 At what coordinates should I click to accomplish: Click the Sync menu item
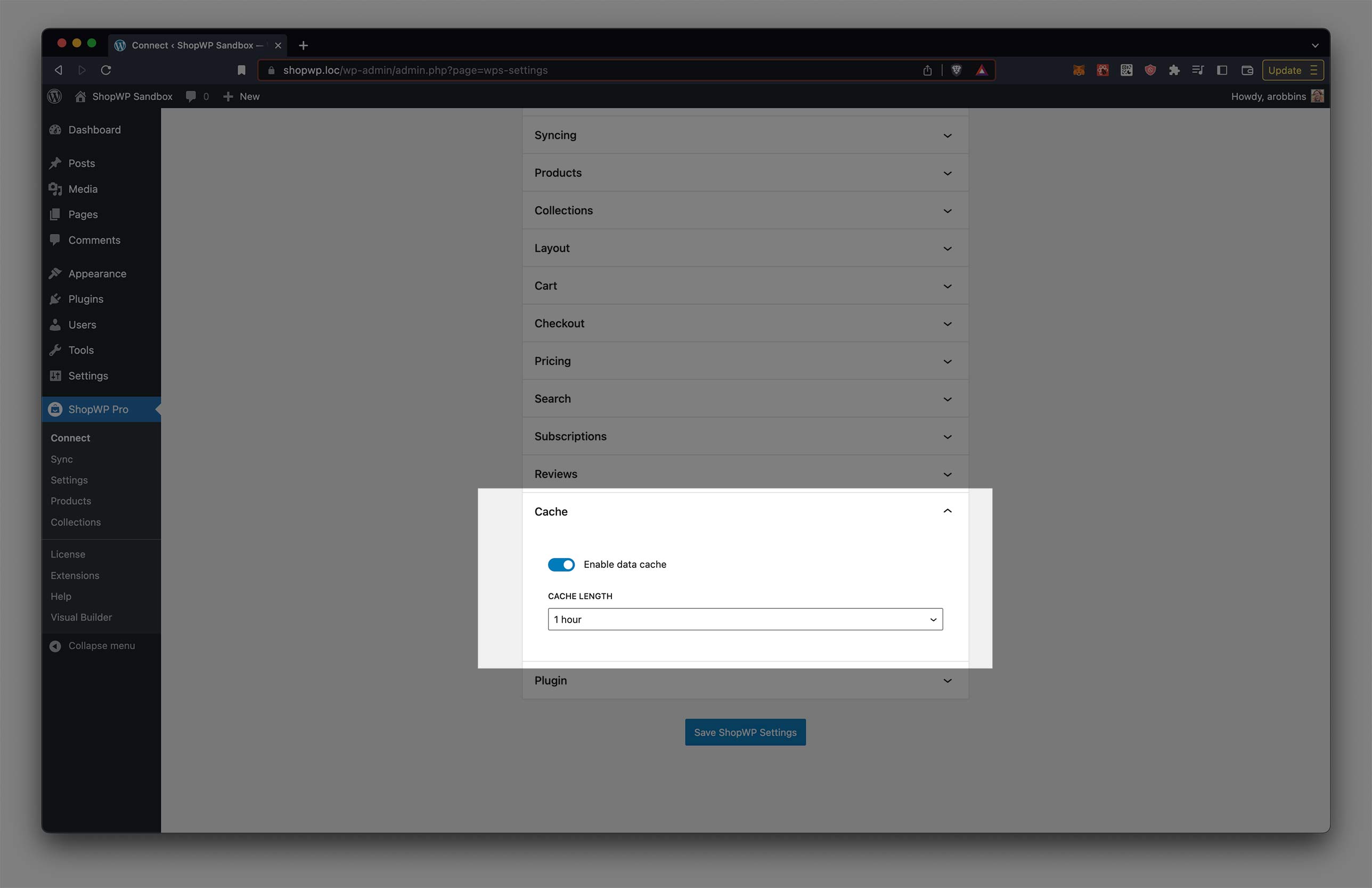tap(62, 459)
